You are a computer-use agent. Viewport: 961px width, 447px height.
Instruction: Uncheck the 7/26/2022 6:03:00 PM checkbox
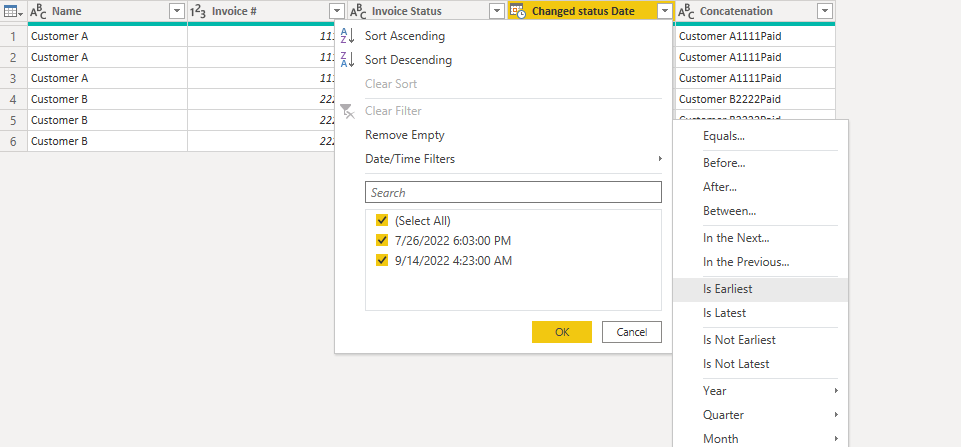click(x=382, y=240)
